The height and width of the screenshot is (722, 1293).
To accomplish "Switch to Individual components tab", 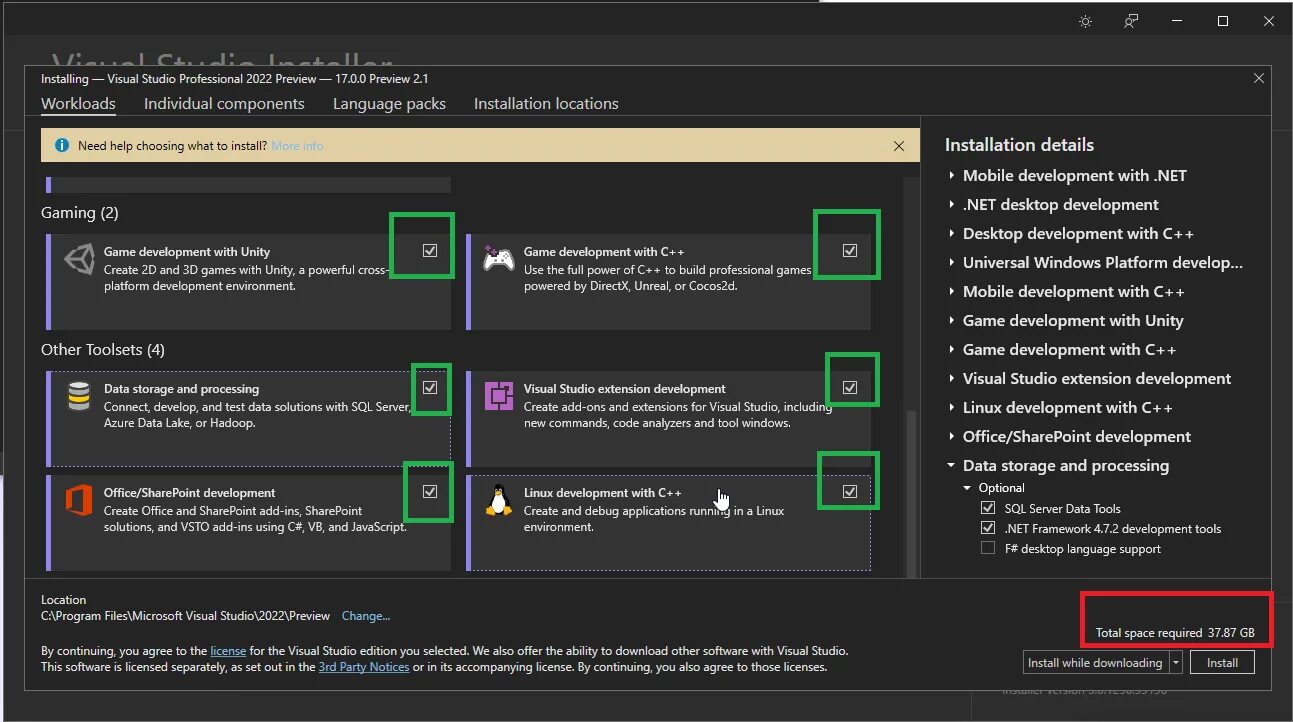I will 224,104.
